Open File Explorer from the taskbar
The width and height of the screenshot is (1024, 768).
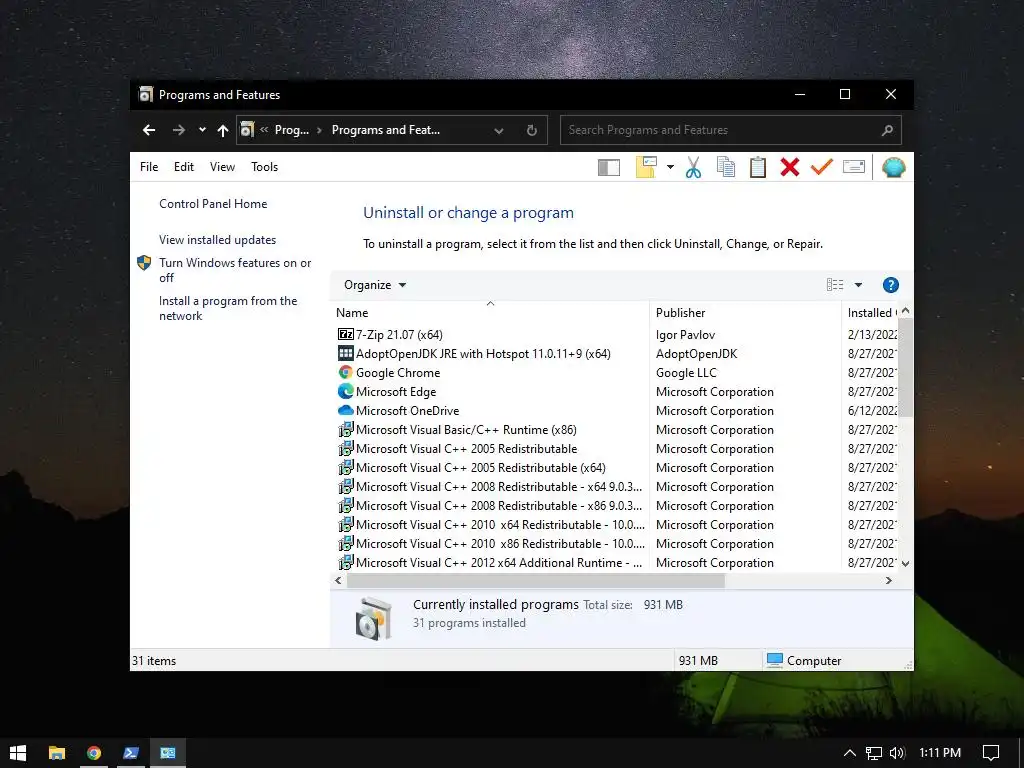click(57, 753)
